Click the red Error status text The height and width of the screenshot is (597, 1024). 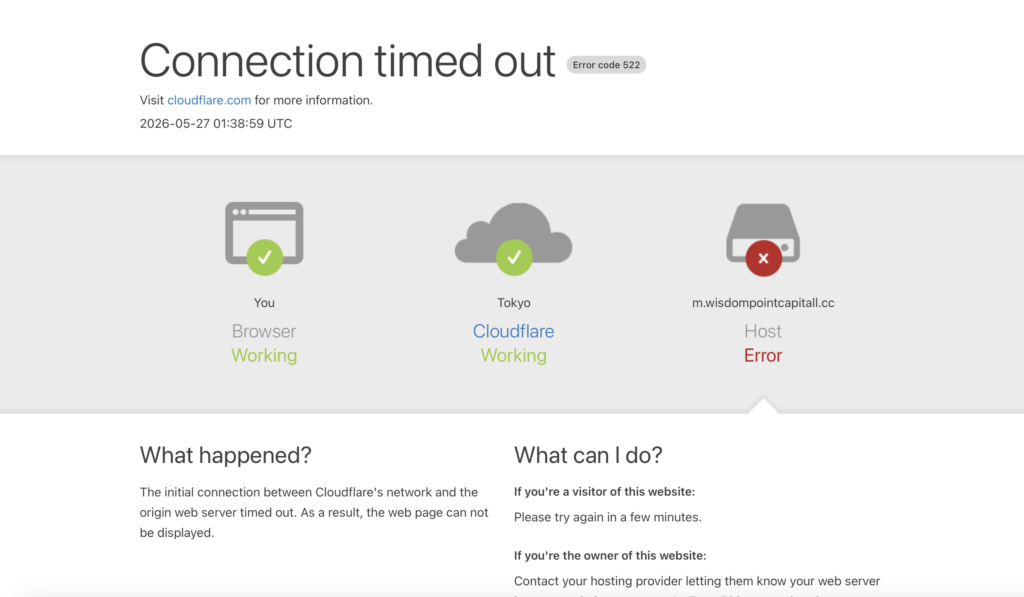click(x=763, y=355)
